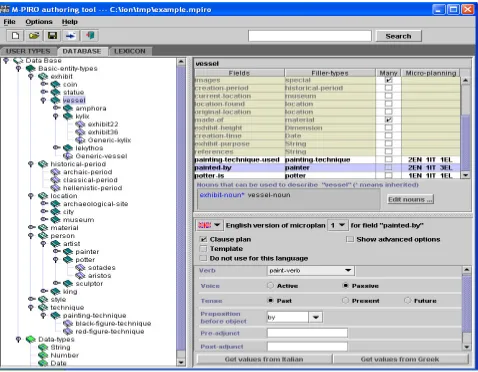The image size is (478, 372).
Task: Click the tree panel vertical scrollbar thumb
Action: (181, 208)
